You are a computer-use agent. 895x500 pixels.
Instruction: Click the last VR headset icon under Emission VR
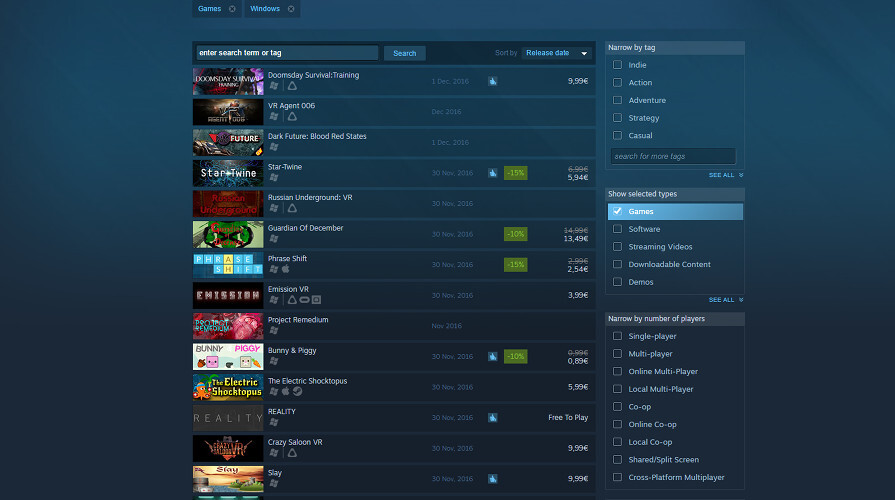coord(316,300)
